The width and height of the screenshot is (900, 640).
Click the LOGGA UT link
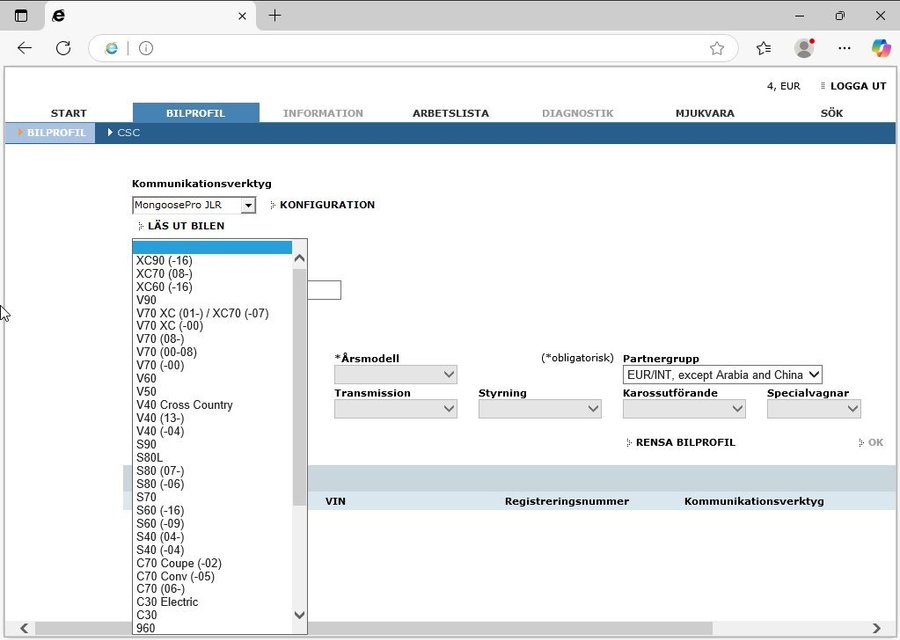857,86
